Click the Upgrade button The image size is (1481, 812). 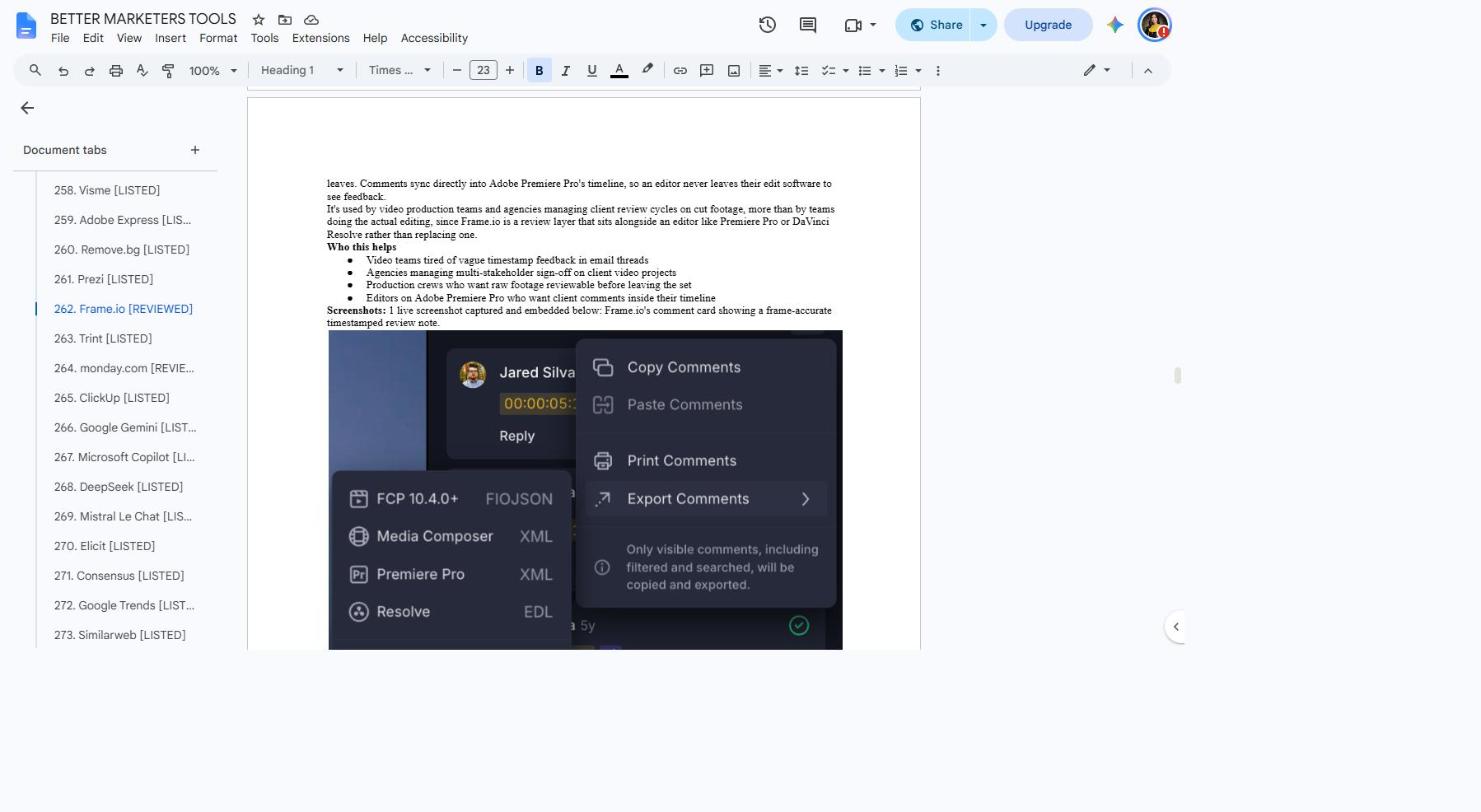(1048, 25)
